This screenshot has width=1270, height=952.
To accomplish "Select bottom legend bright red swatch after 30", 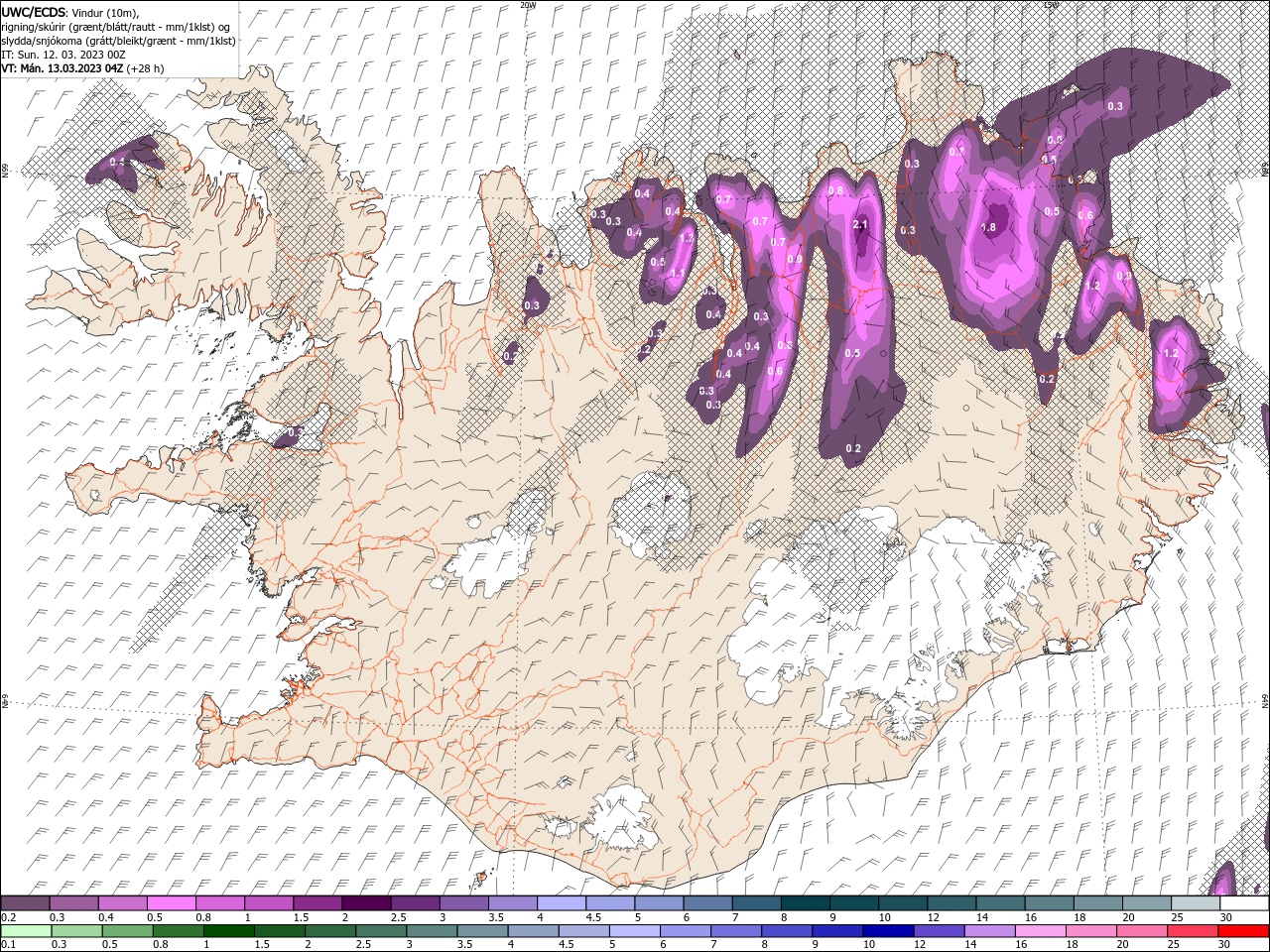I will point(1243,930).
